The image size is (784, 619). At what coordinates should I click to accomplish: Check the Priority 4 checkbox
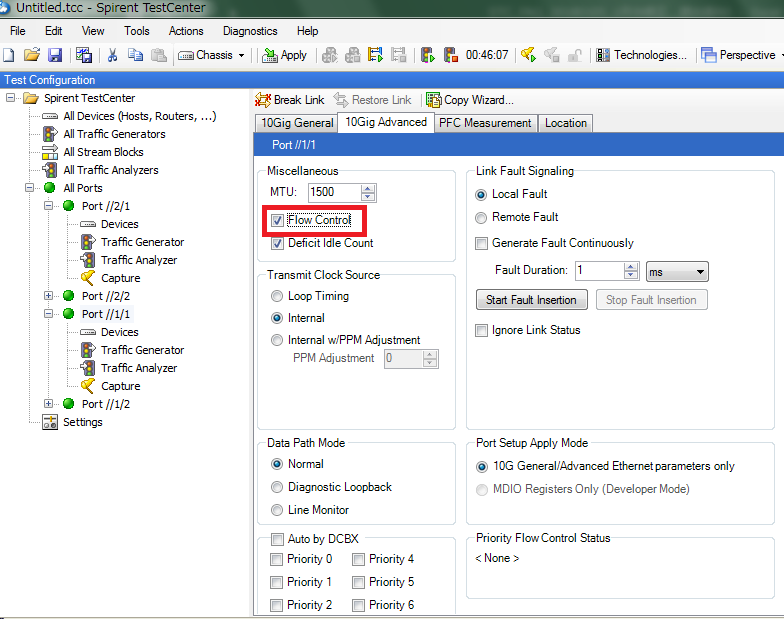(358, 559)
